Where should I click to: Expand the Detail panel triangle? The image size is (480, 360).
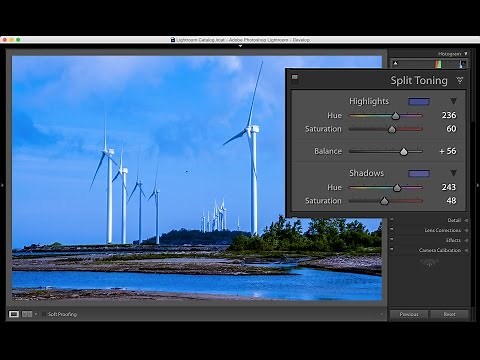point(466,220)
